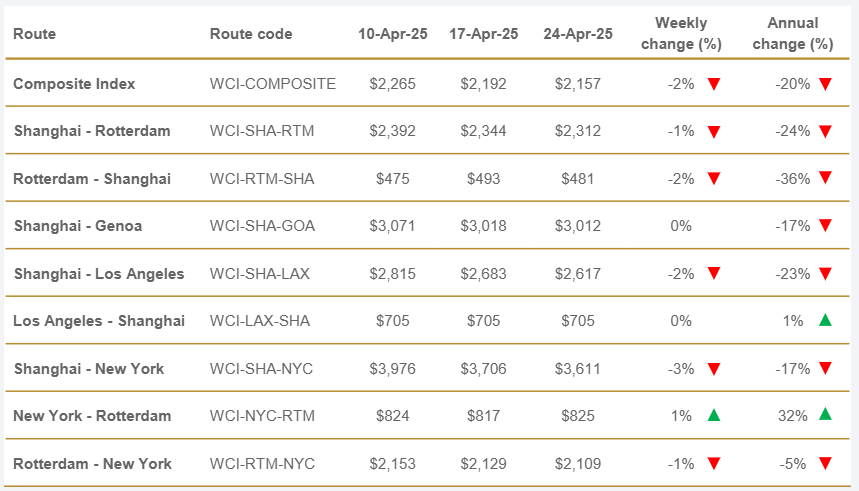Click the Route column header
Viewport: 859px width, 491px height.
(35, 34)
